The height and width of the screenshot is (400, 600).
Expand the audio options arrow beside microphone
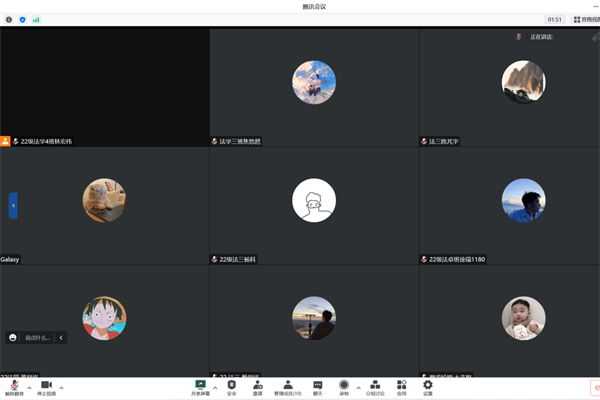[x=29, y=387]
